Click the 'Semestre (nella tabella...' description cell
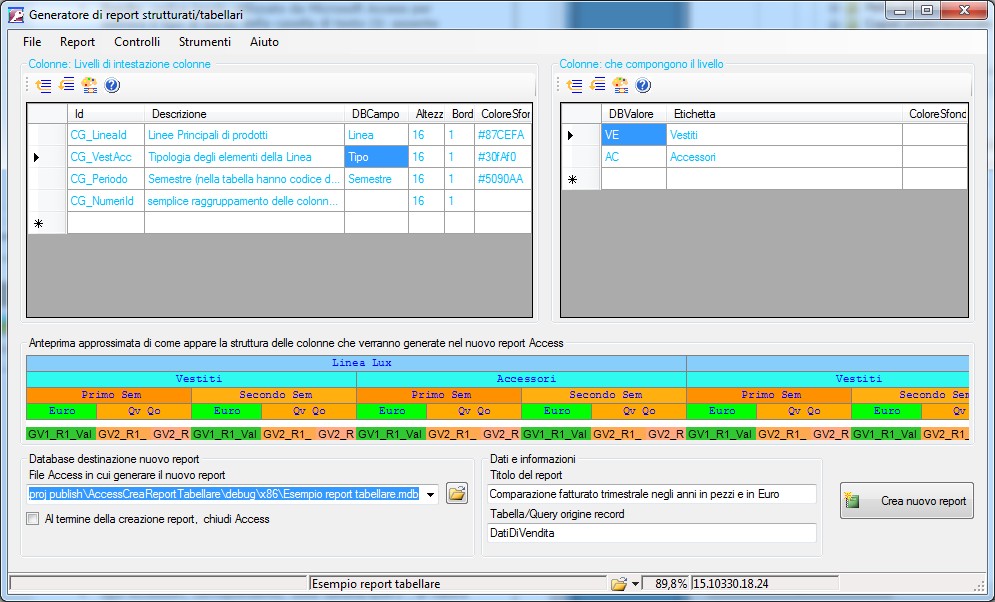Image resolution: width=995 pixels, height=602 pixels. pos(244,179)
